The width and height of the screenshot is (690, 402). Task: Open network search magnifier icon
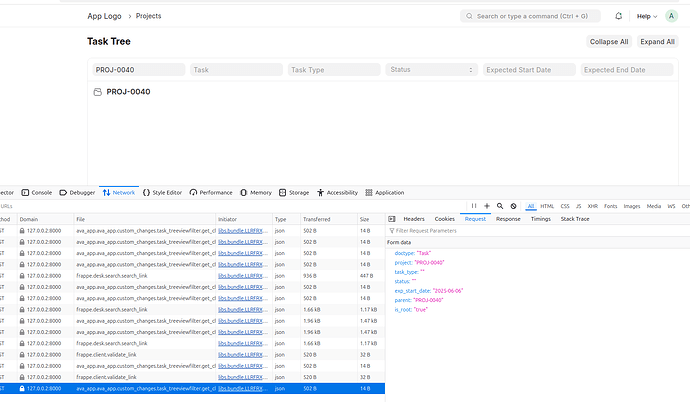500,205
